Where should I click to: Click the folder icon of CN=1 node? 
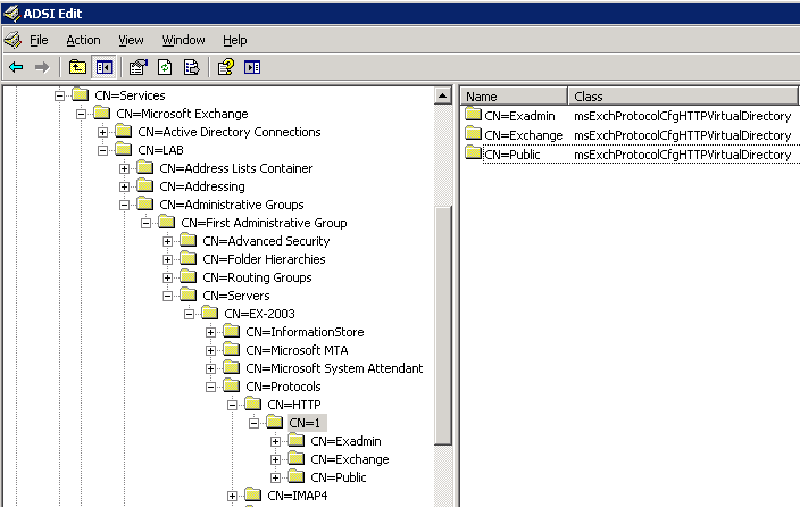pos(274,421)
